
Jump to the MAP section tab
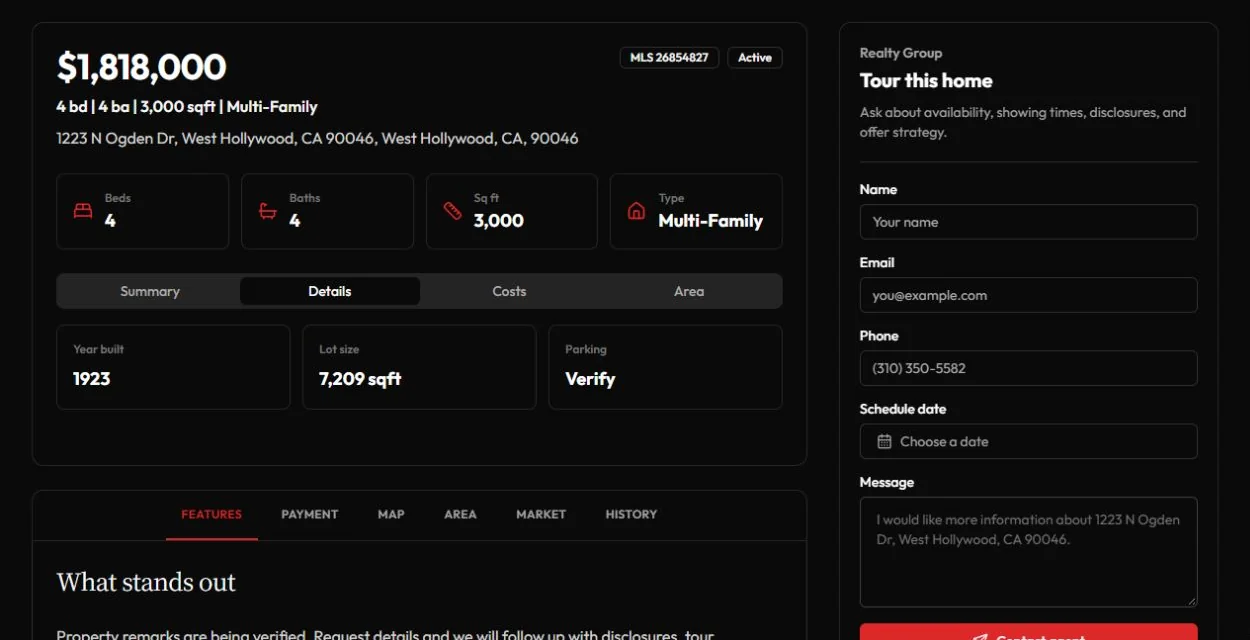click(391, 514)
